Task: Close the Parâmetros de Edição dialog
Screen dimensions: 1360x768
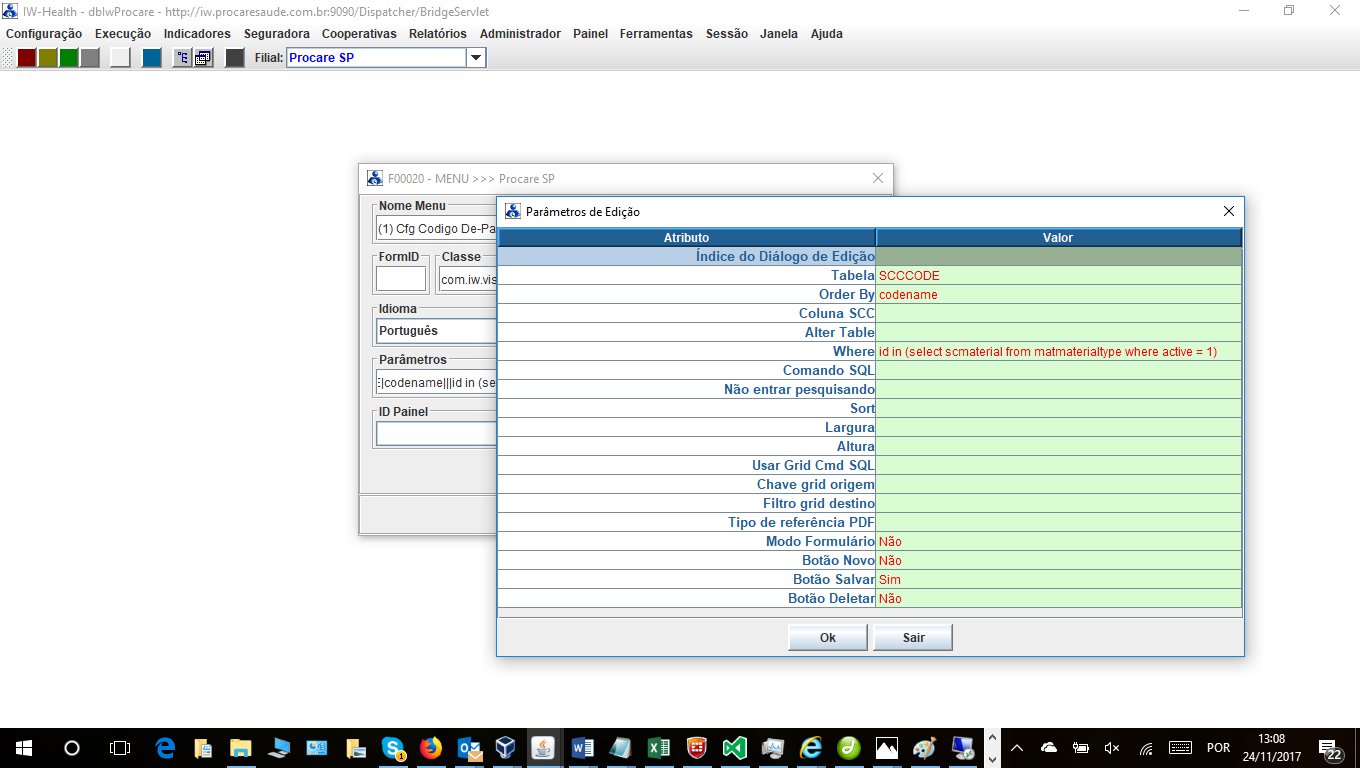Action: 1229,211
